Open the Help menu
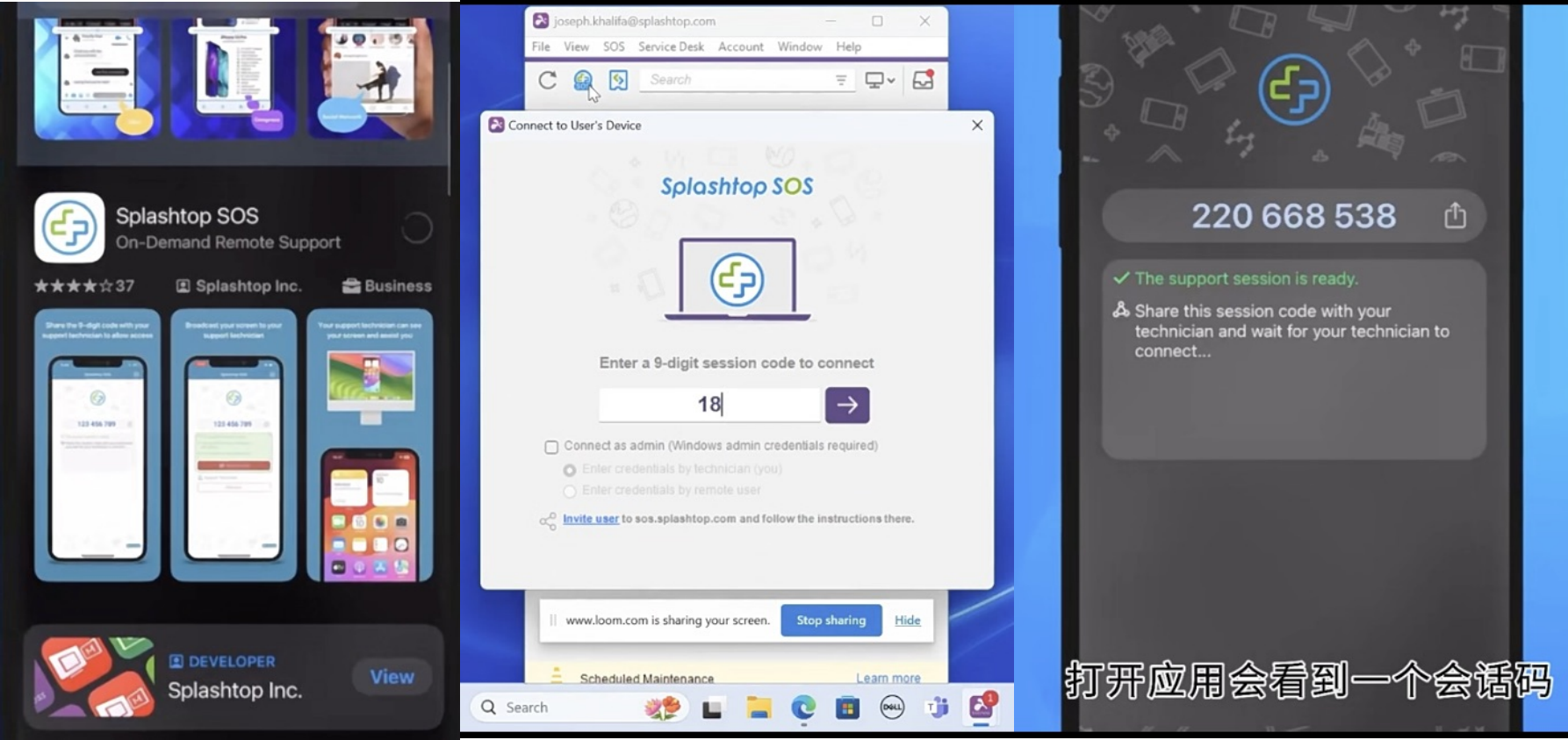 click(x=848, y=47)
